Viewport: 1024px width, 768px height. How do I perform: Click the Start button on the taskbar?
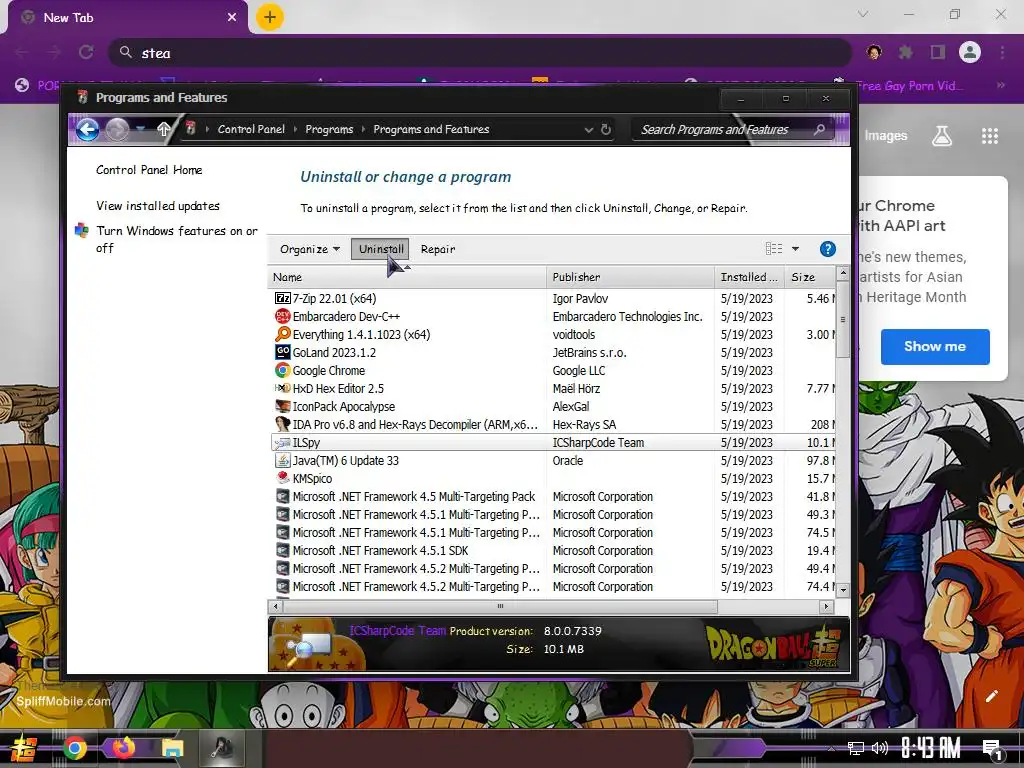coord(24,748)
